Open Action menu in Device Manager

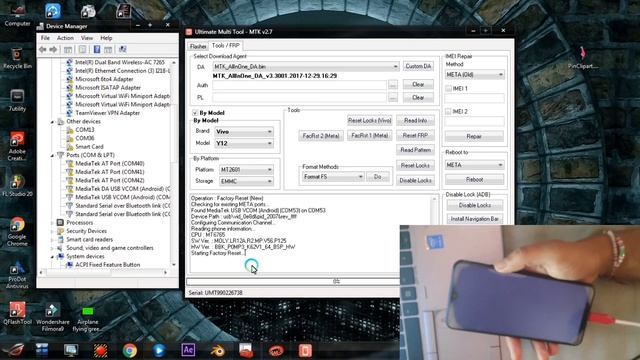click(65, 38)
